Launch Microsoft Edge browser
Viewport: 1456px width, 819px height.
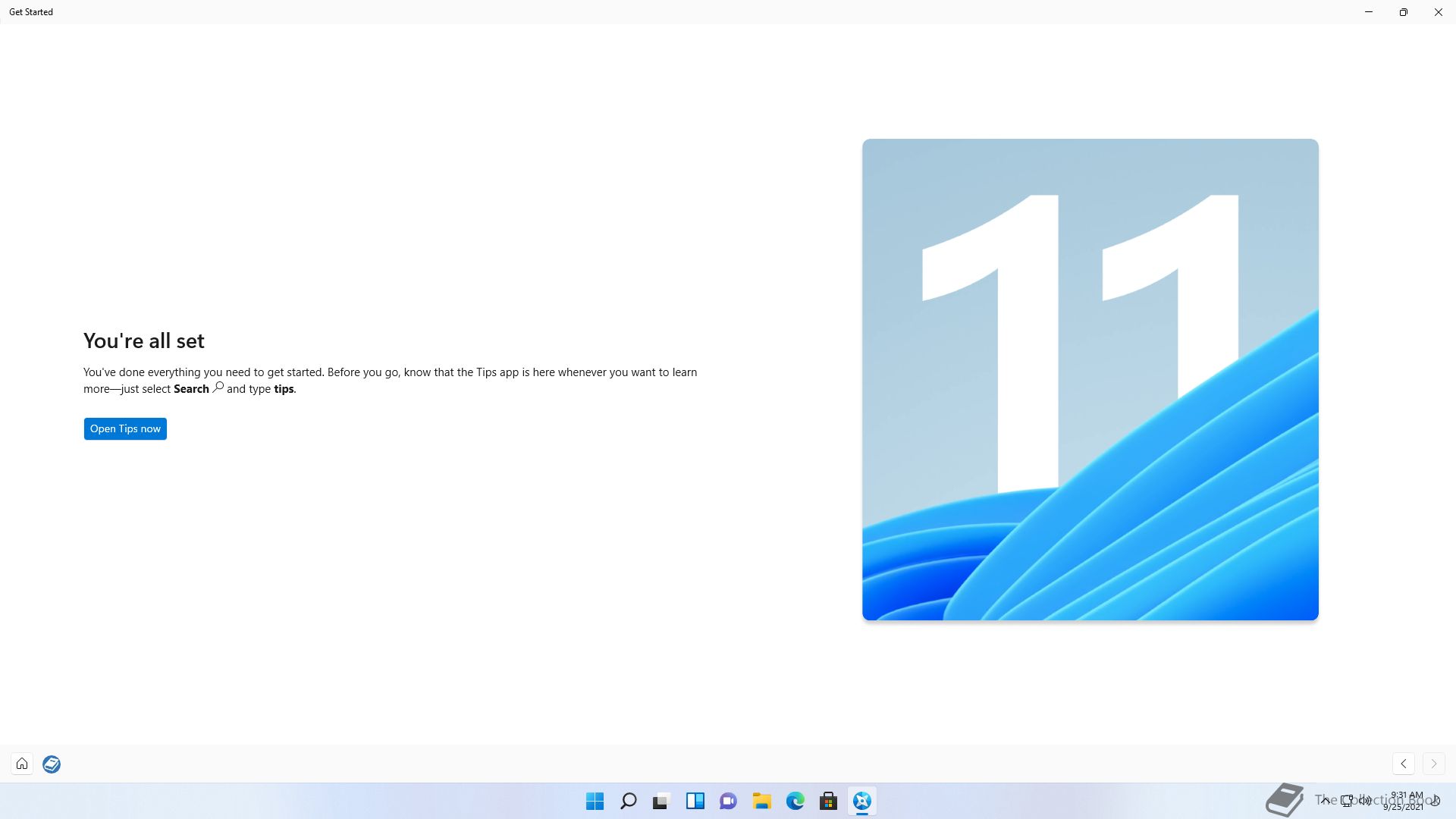pos(795,801)
